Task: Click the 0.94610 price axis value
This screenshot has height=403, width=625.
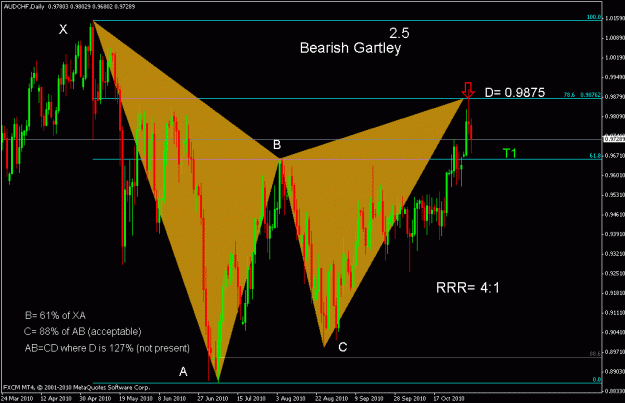Action: (x=615, y=214)
